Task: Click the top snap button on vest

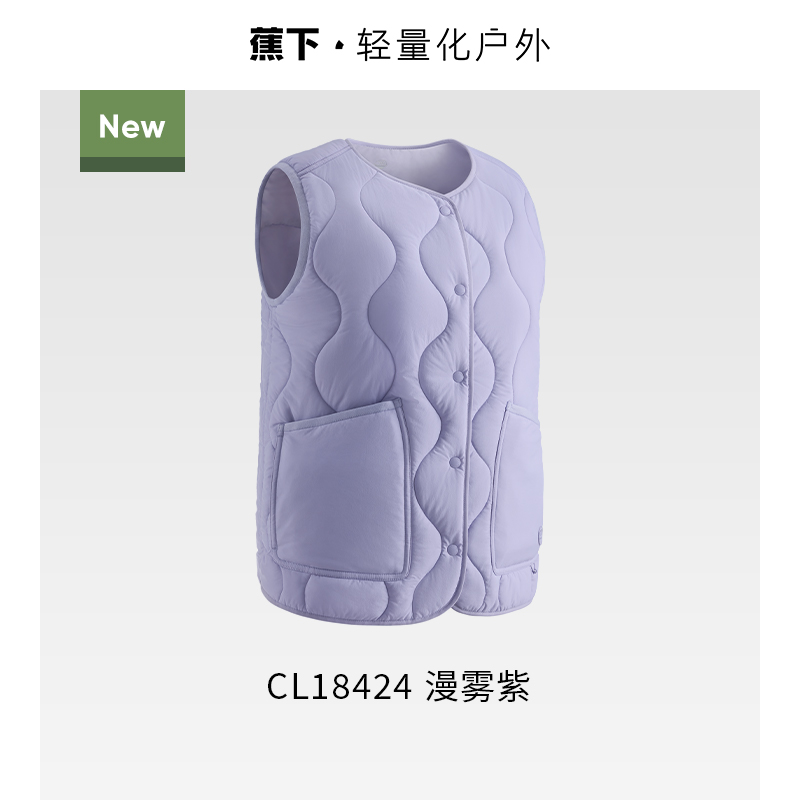Action: [445, 211]
